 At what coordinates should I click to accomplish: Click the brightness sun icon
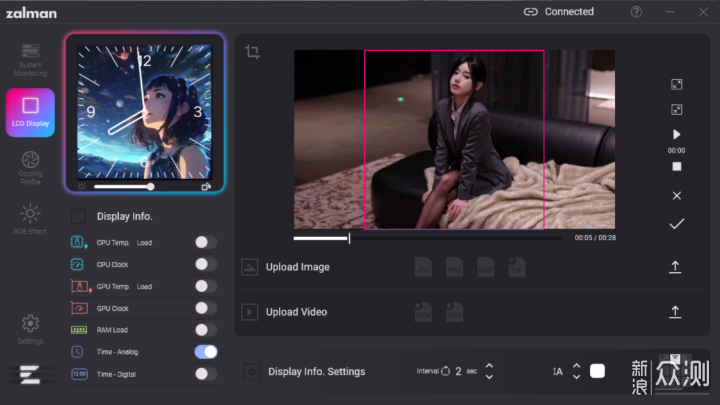tap(82, 186)
